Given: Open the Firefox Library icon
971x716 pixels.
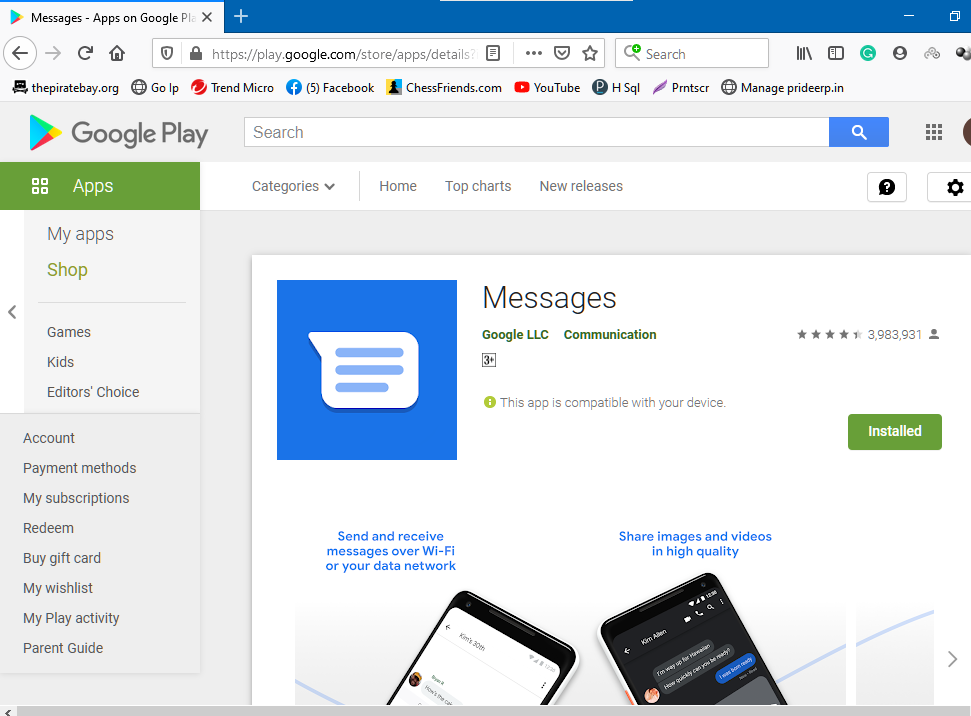Looking at the screenshot, I should pyautogui.click(x=804, y=53).
